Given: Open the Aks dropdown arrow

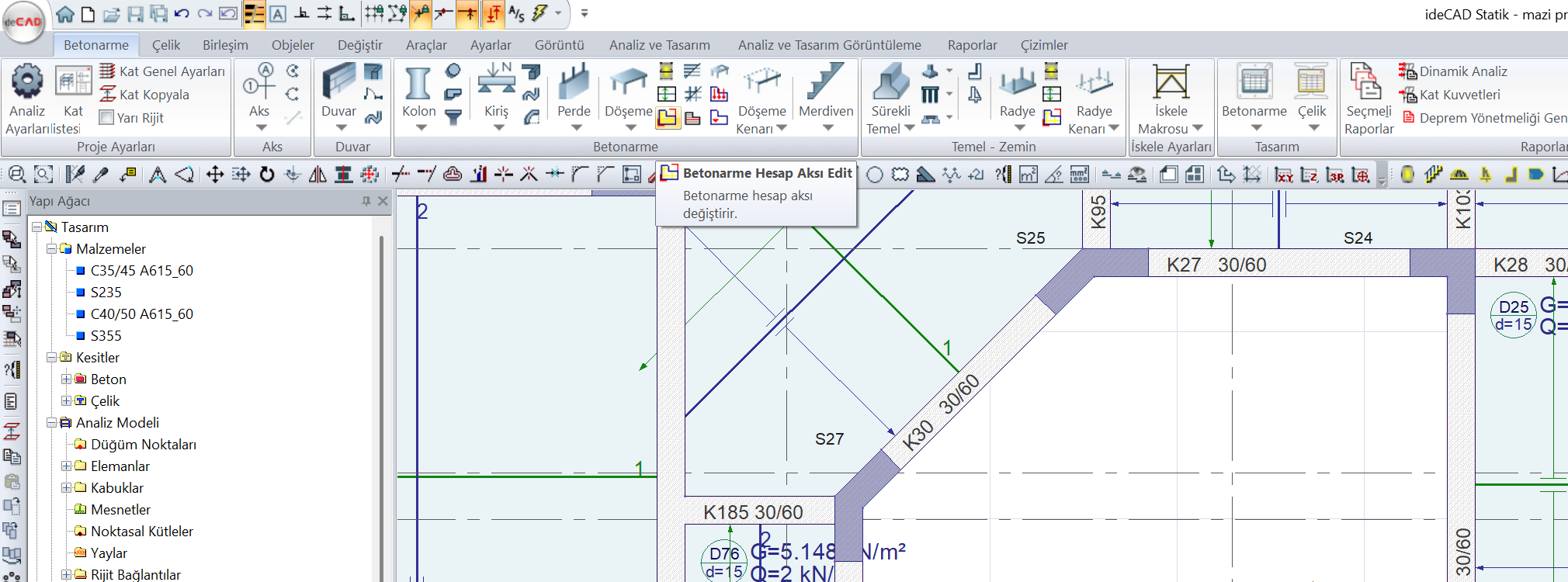Looking at the screenshot, I should tap(261, 128).
